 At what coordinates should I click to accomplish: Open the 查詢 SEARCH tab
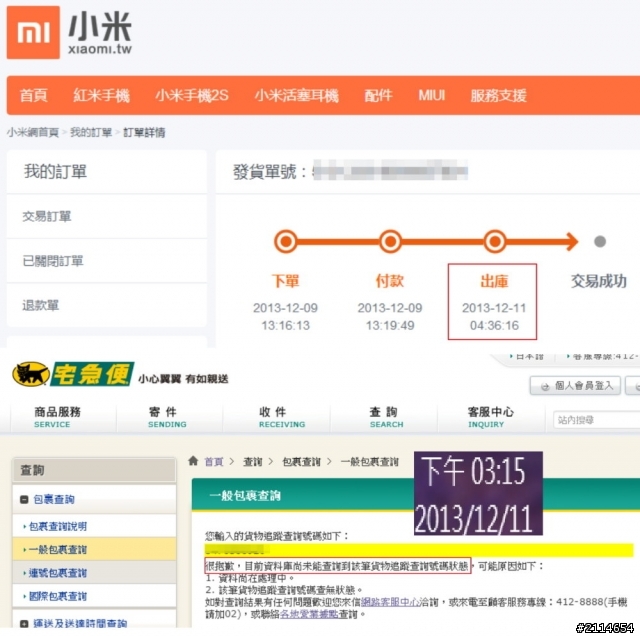(386, 417)
